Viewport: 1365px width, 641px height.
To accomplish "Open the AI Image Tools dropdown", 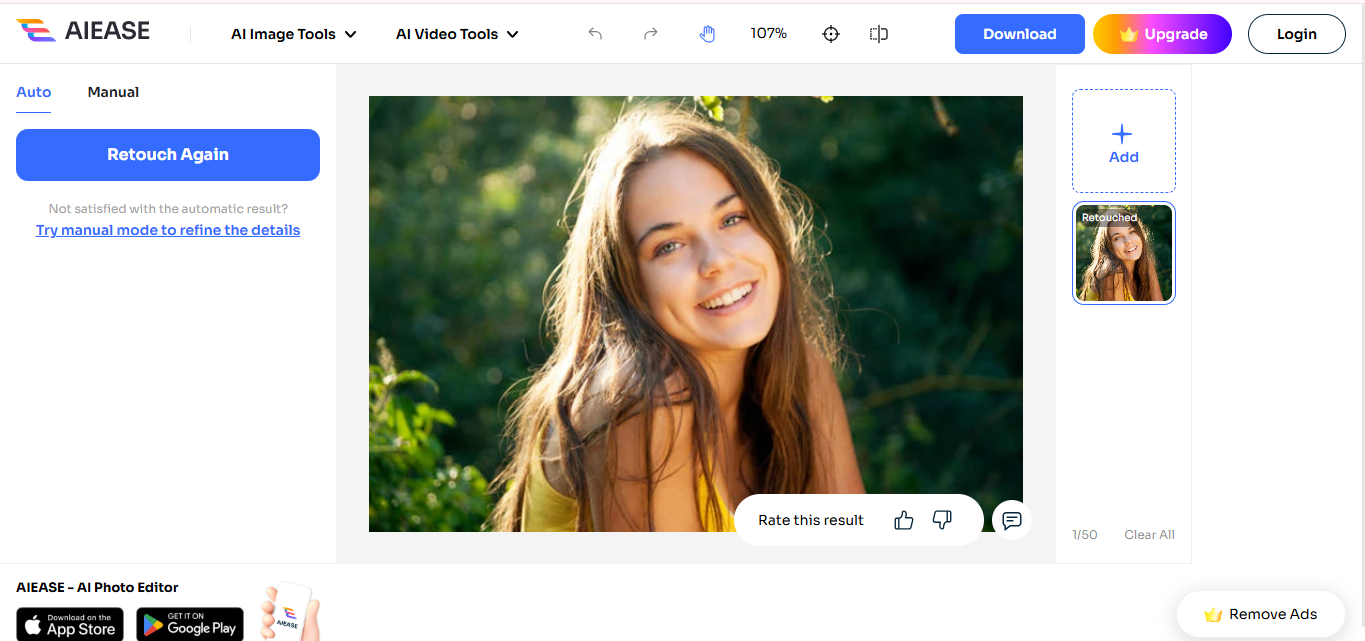I will coord(293,33).
